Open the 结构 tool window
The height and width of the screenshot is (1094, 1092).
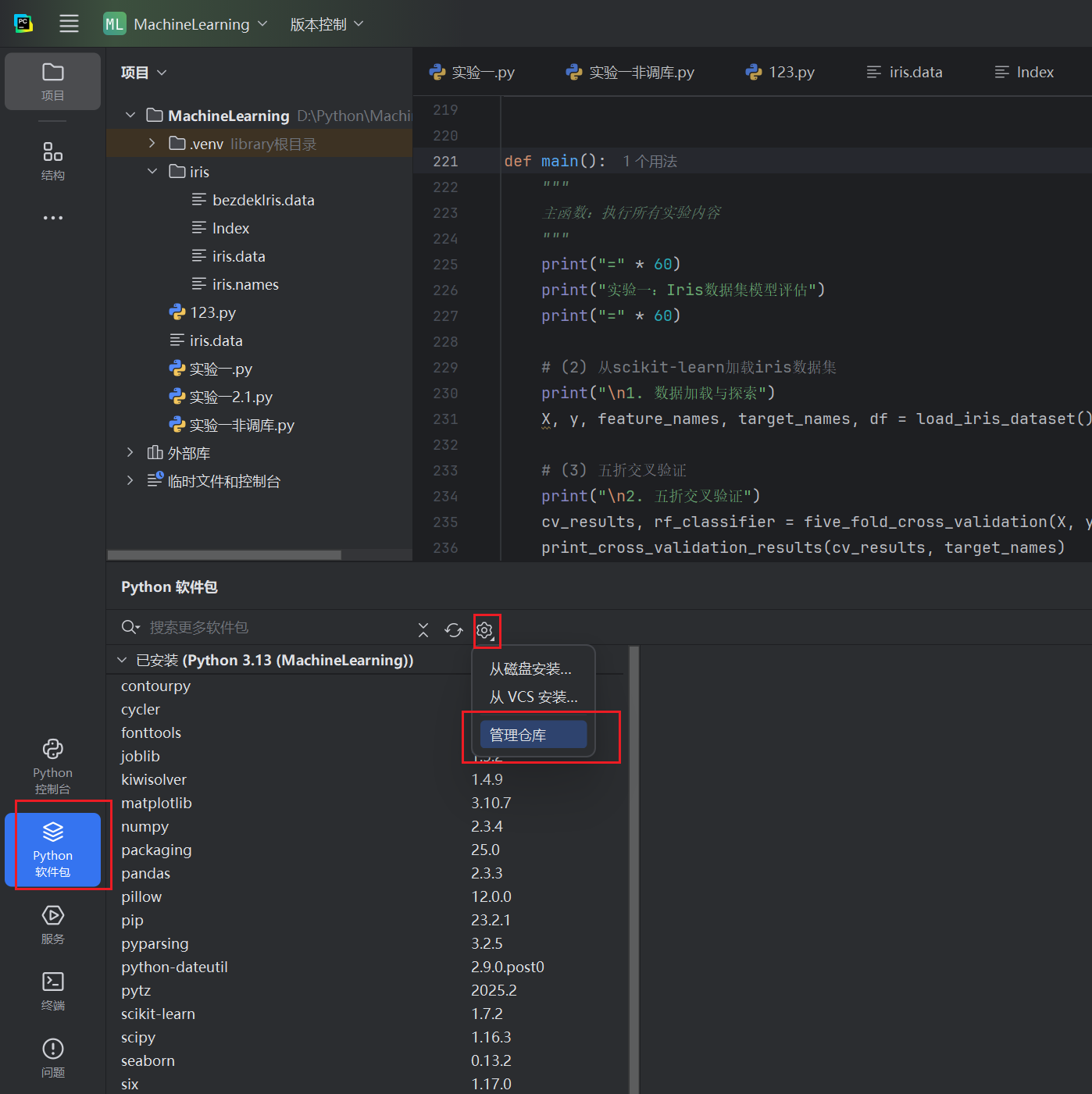[52, 161]
